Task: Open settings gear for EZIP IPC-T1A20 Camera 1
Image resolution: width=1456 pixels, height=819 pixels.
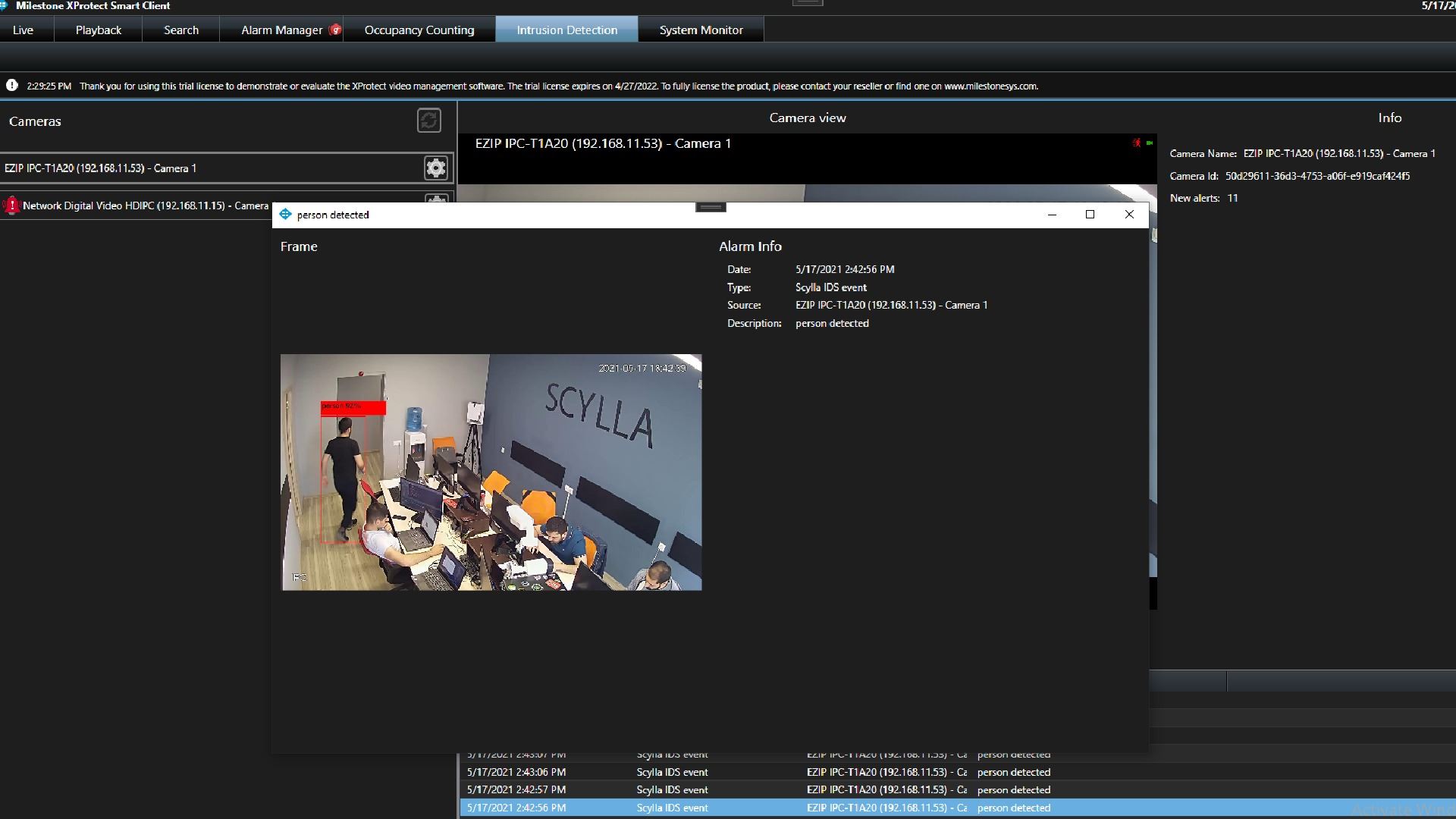Action: [436, 168]
